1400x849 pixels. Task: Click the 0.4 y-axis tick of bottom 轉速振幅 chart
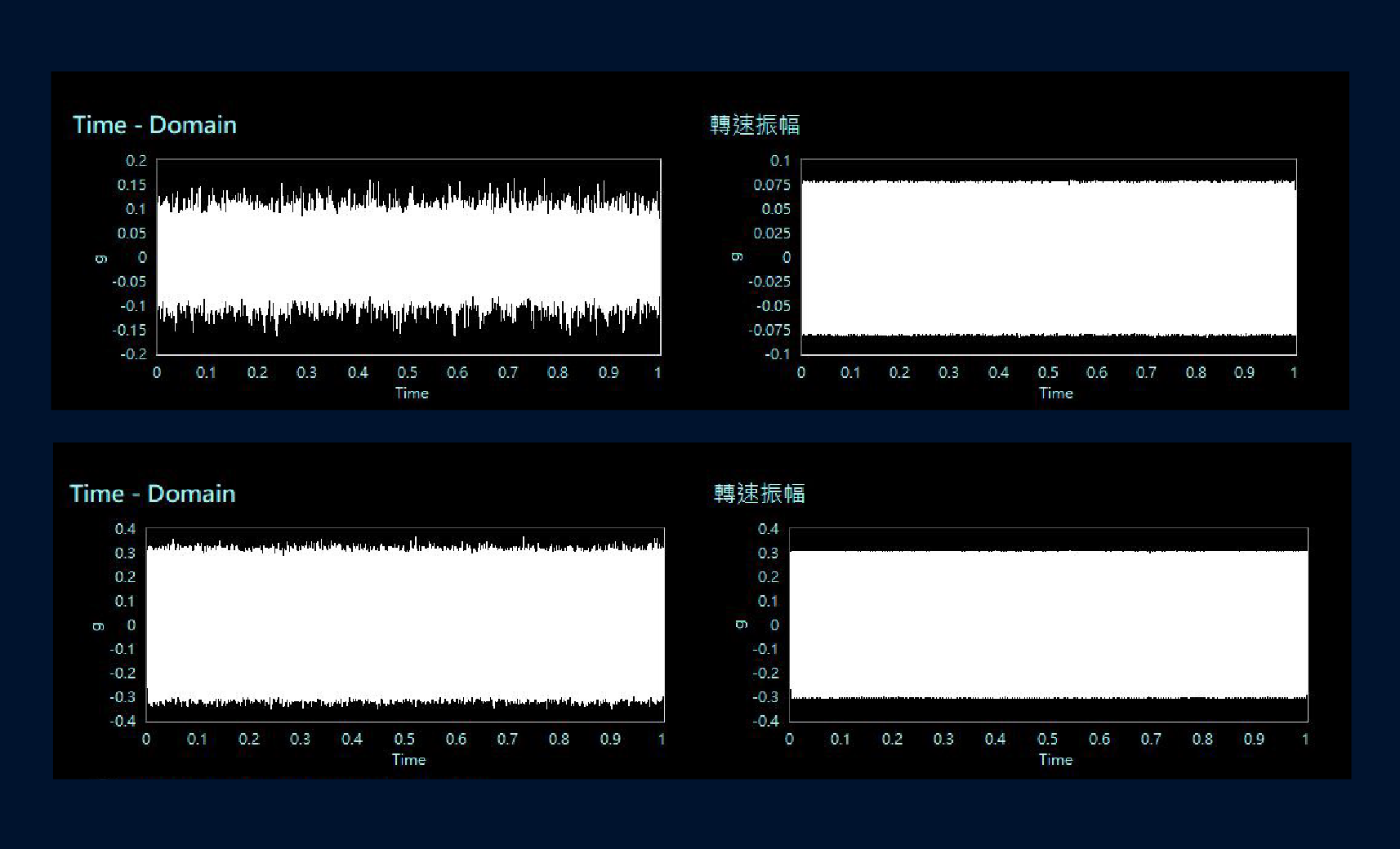pyautogui.click(x=768, y=529)
